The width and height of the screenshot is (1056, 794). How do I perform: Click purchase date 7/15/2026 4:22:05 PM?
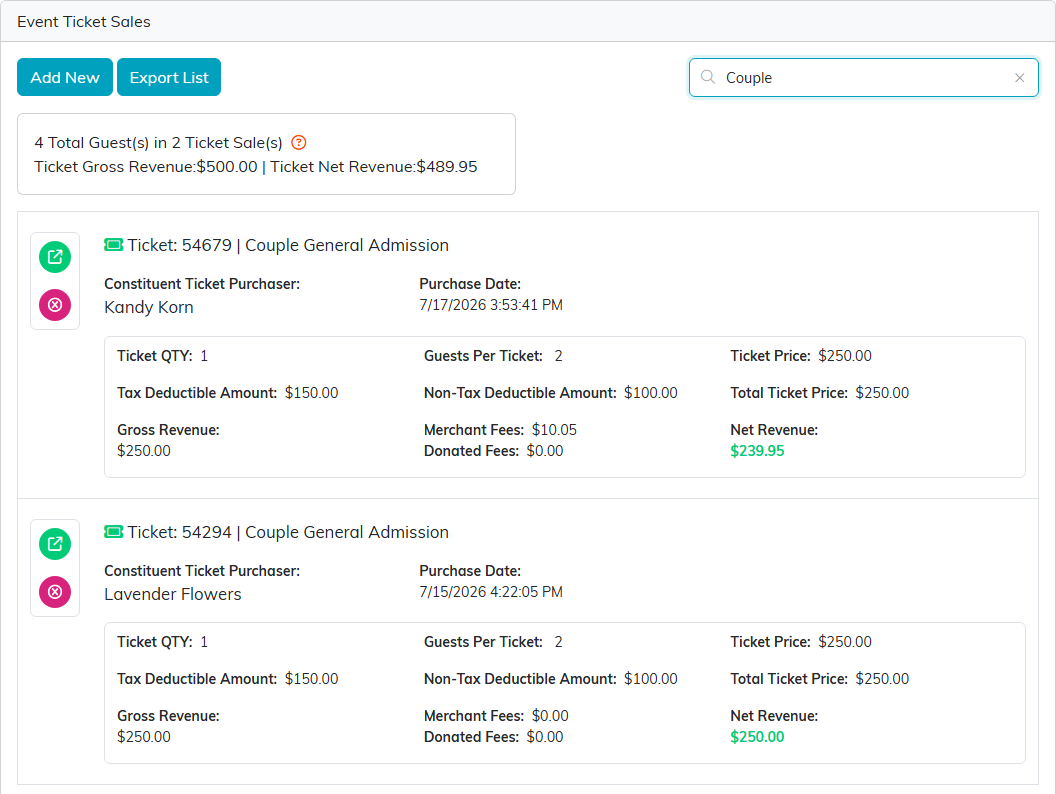pos(491,592)
